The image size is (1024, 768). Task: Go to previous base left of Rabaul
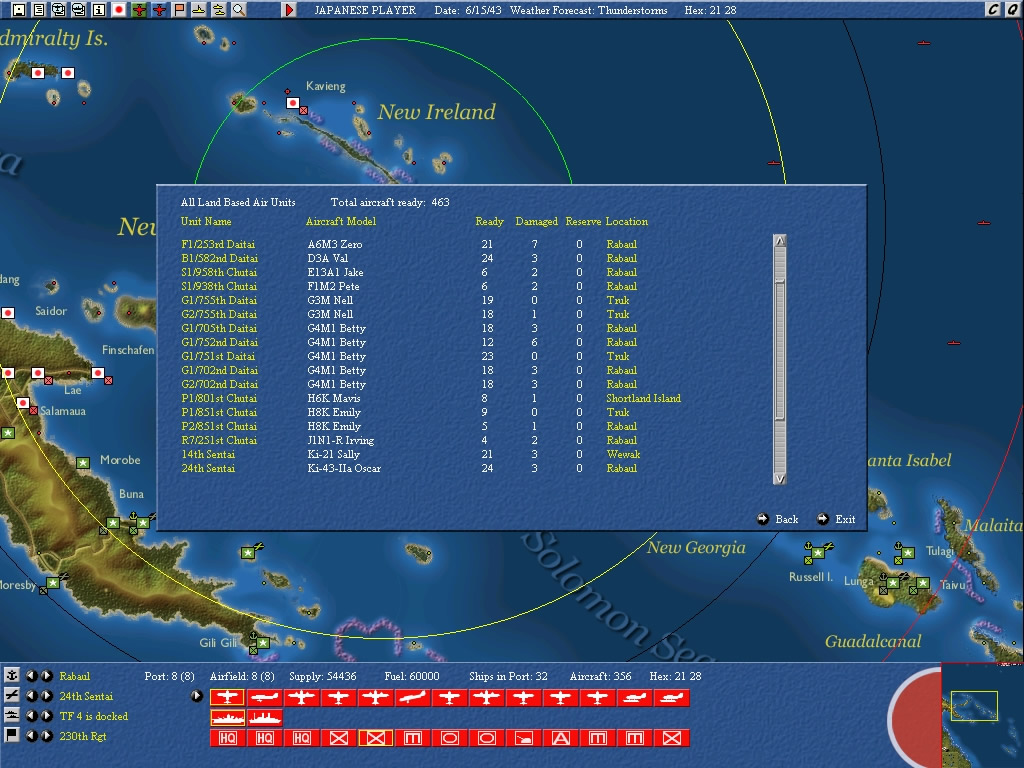(32, 676)
